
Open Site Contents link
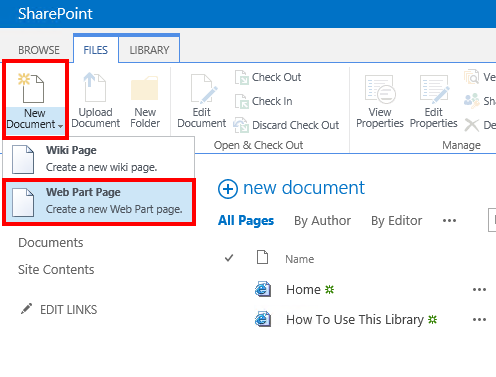coord(56,270)
